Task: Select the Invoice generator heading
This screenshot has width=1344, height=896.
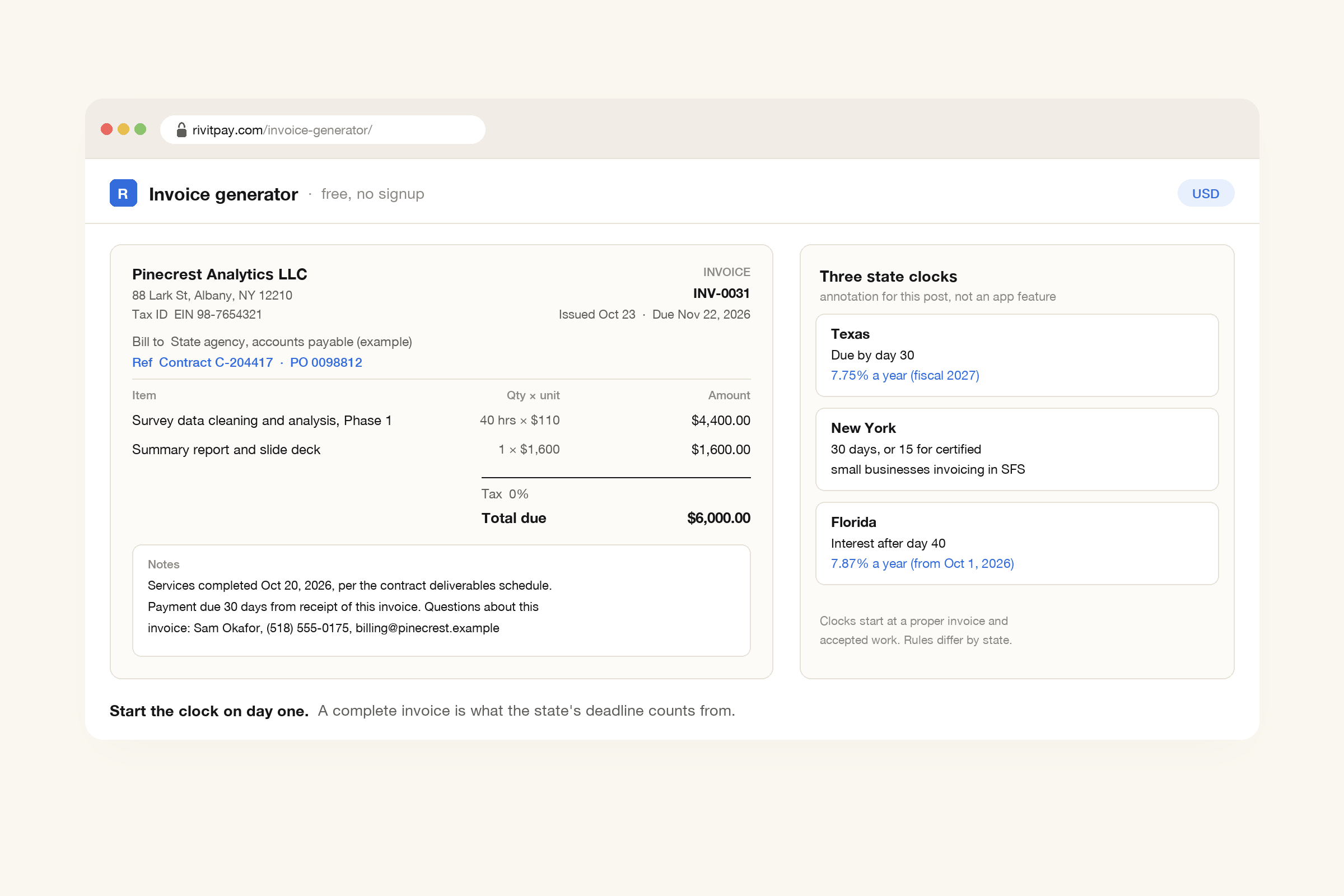Action: click(x=223, y=194)
